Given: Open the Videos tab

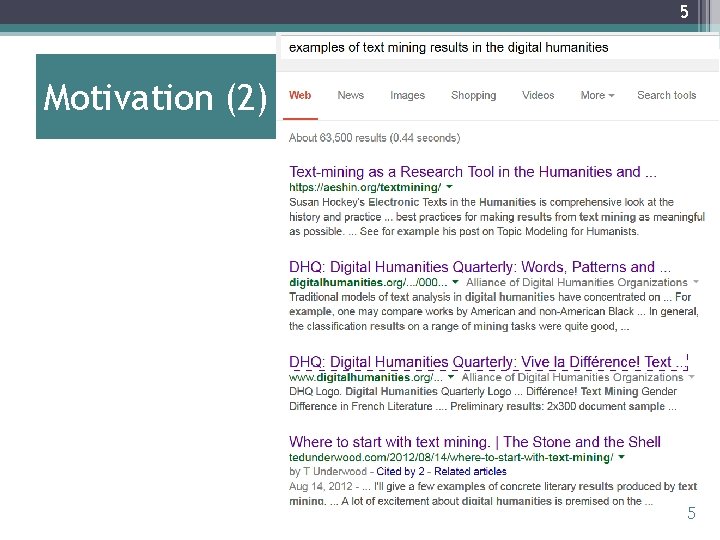Looking at the screenshot, I should pos(538,95).
